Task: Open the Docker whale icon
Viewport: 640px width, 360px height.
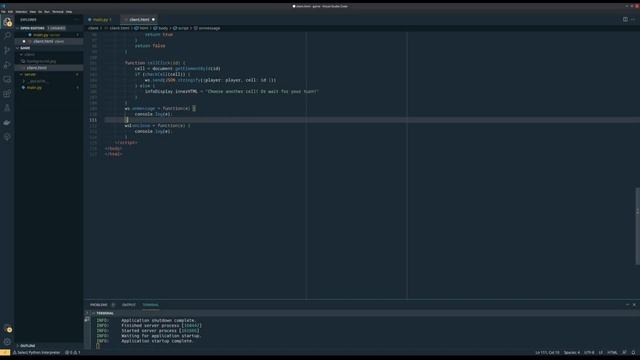Action: (x=7, y=122)
